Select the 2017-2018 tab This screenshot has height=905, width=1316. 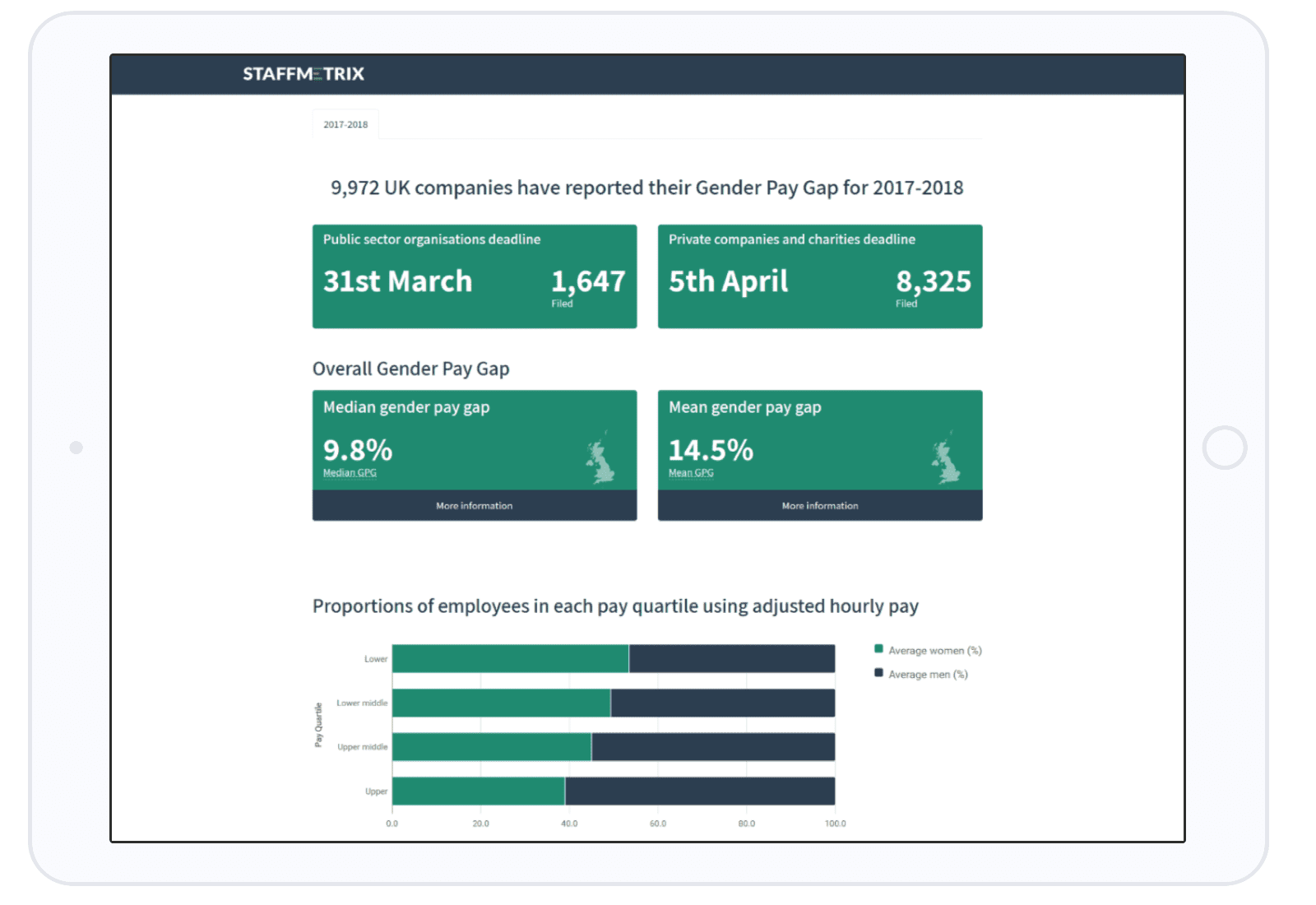pyautogui.click(x=345, y=124)
